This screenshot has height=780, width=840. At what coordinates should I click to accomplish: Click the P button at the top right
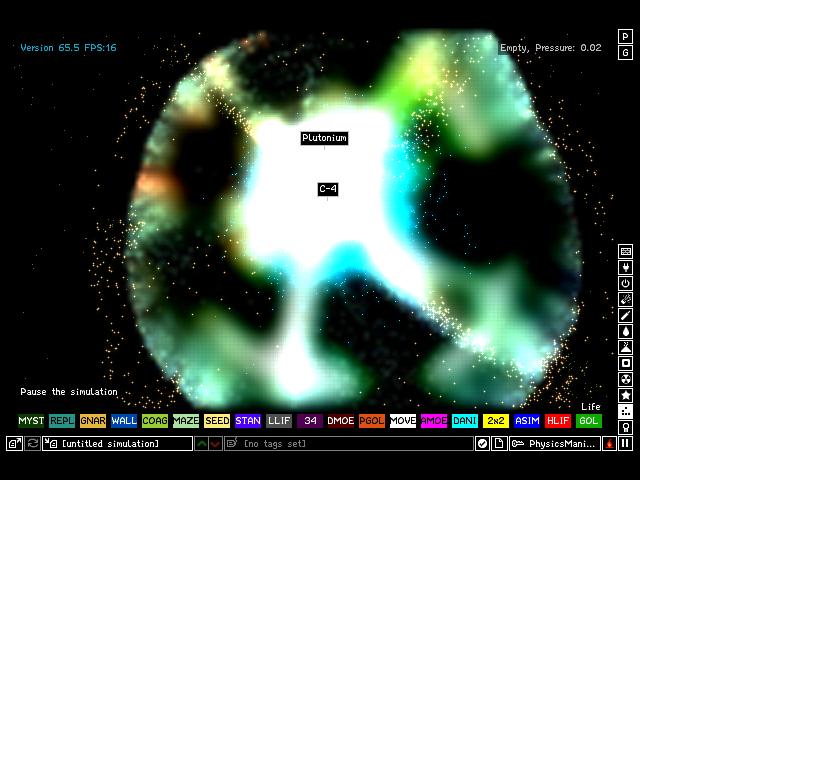(625, 36)
